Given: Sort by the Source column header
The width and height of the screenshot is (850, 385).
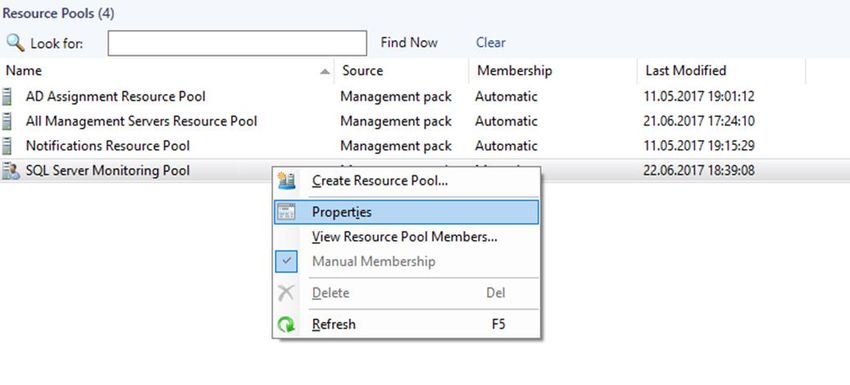Looking at the screenshot, I should pyautogui.click(x=363, y=70).
